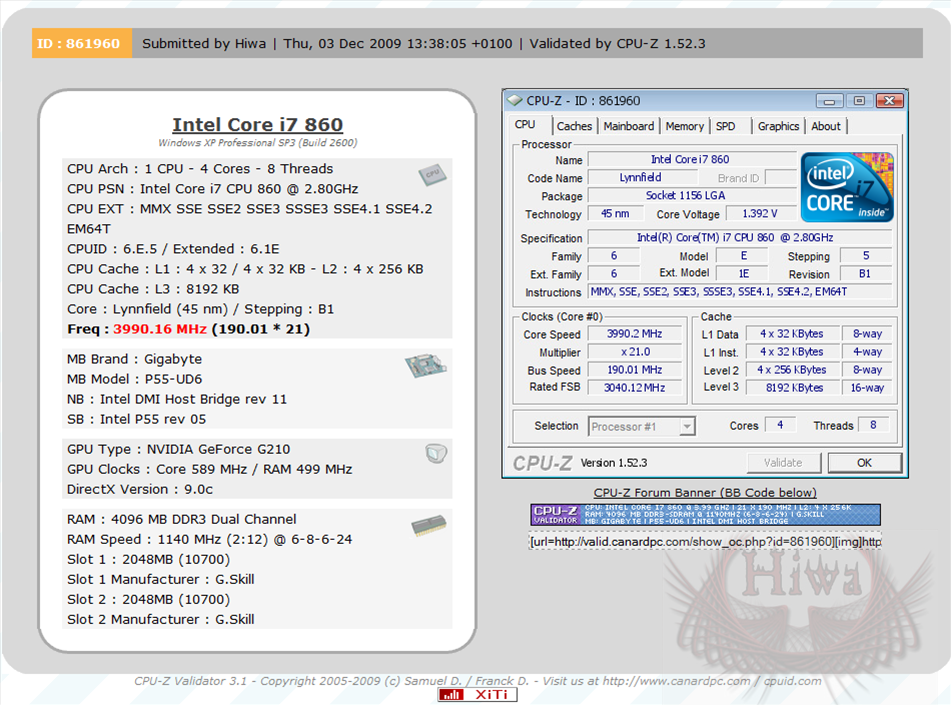Click the red 3990.16 MHz frequency text

pyautogui.click(x=160, y=329)
